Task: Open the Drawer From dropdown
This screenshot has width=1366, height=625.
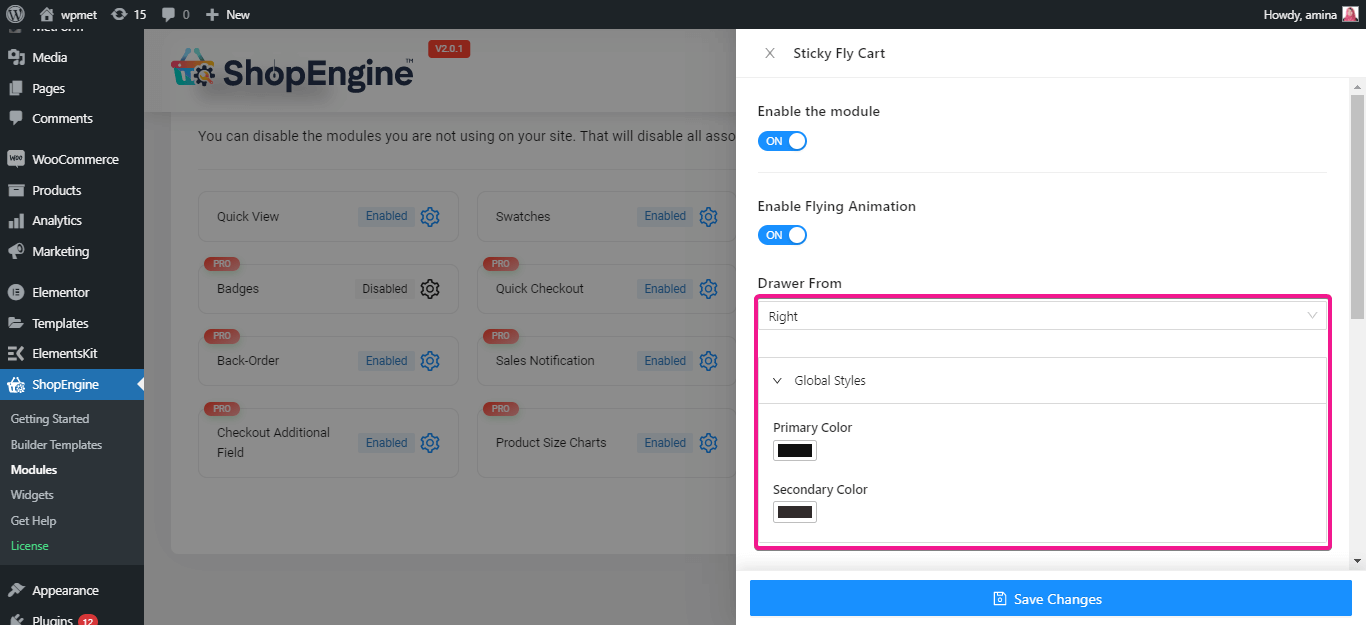Action: tap(1042, 316)
